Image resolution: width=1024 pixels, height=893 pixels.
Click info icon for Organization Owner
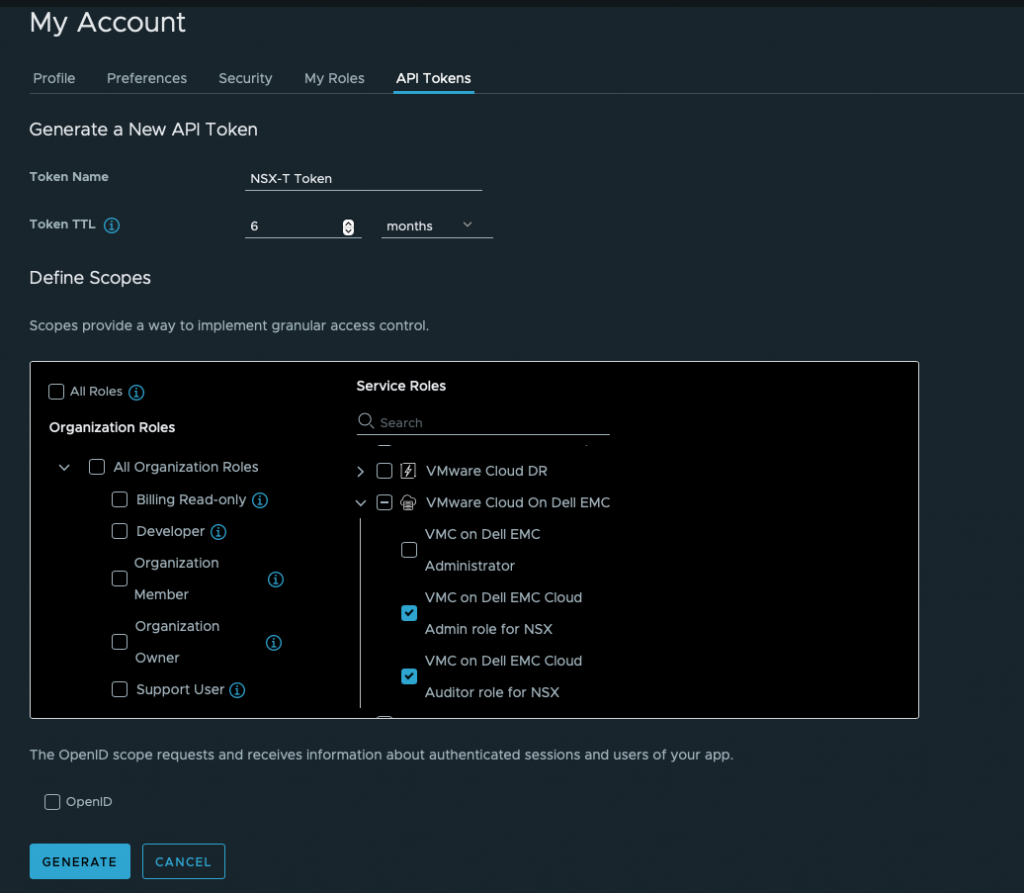(274, 643)
